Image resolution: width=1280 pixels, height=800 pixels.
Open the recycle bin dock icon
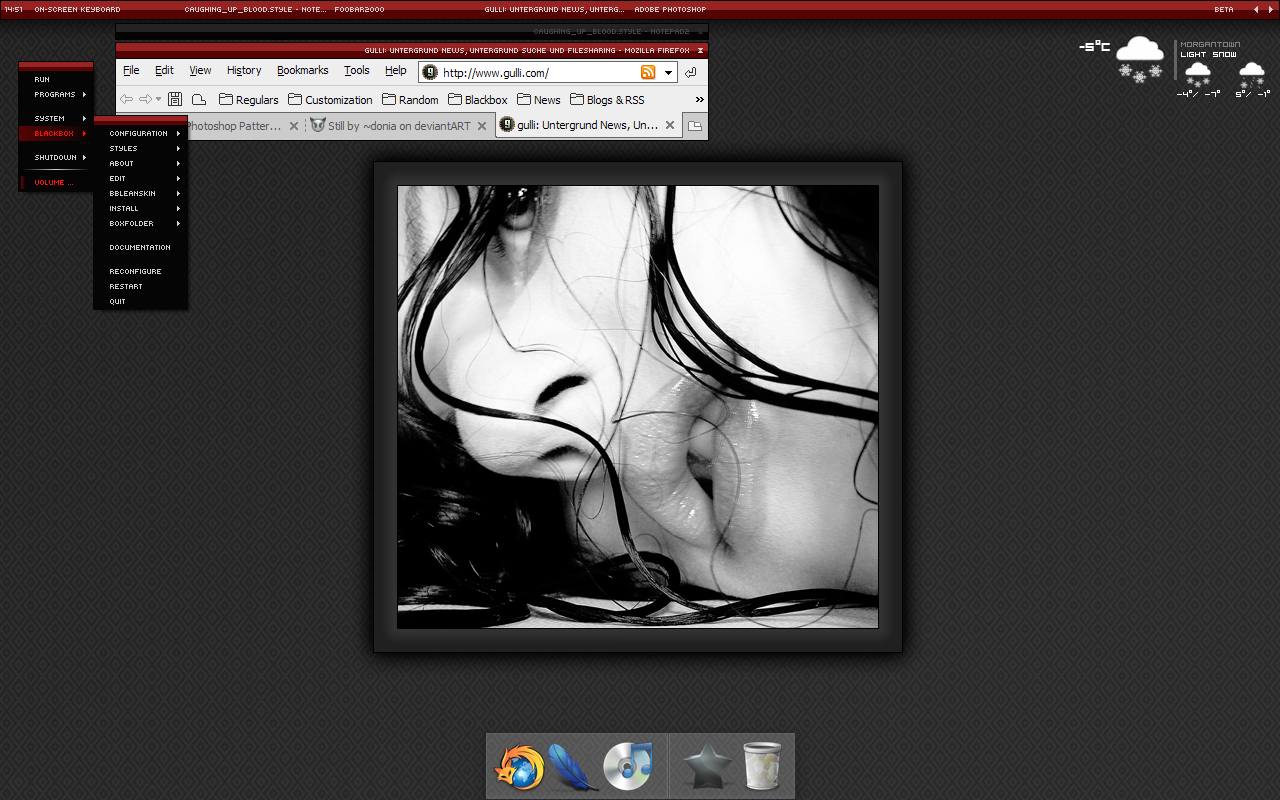click(x=762, y=766)
